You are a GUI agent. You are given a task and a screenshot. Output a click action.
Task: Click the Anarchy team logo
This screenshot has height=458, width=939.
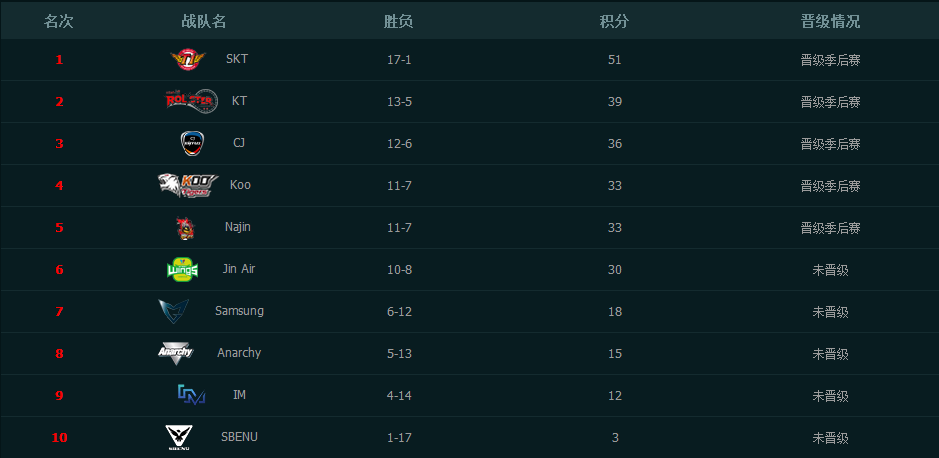tap(176, 353)
